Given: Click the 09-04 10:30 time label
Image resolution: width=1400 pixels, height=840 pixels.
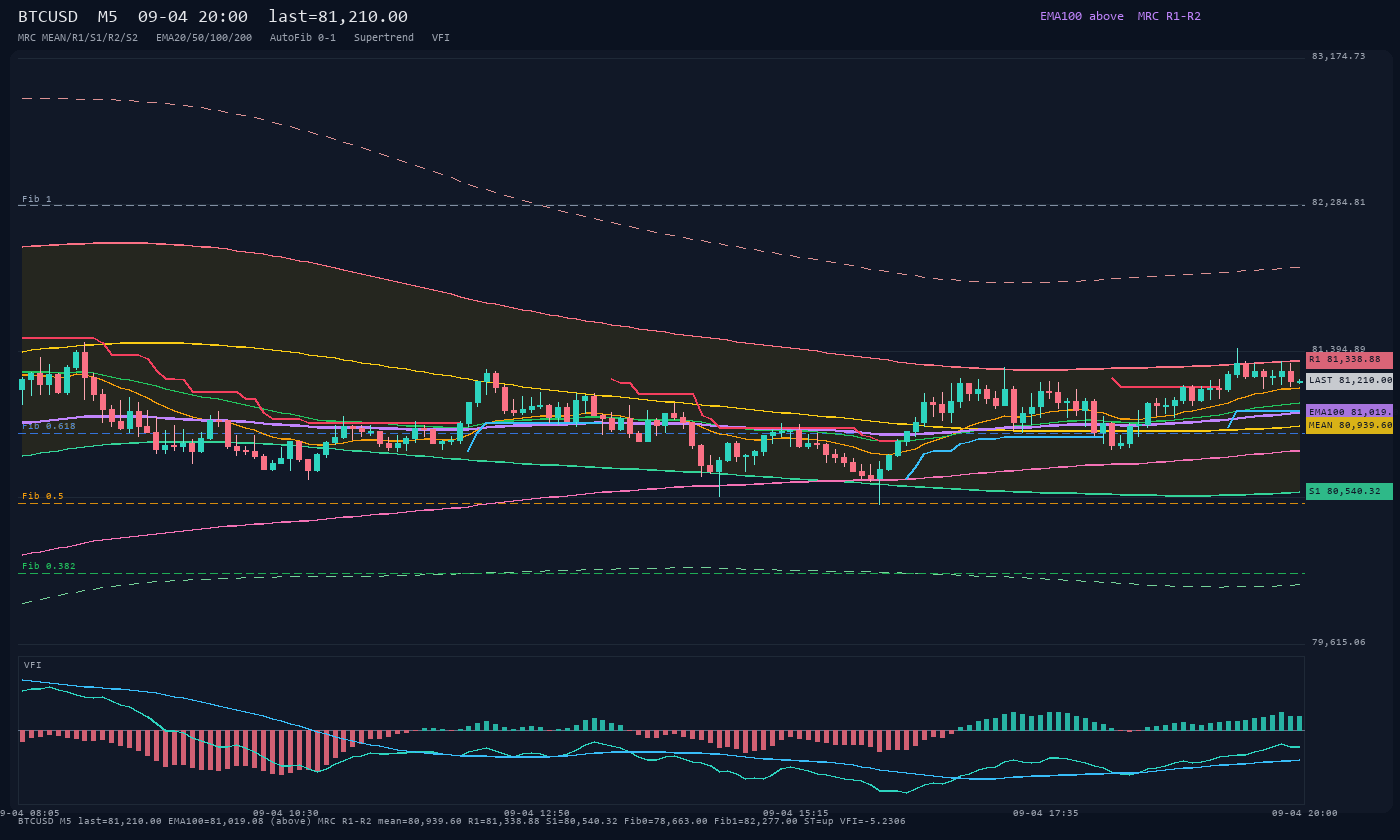Looking at the screenshot, I should pyautogui.click(x=286, y=813).
